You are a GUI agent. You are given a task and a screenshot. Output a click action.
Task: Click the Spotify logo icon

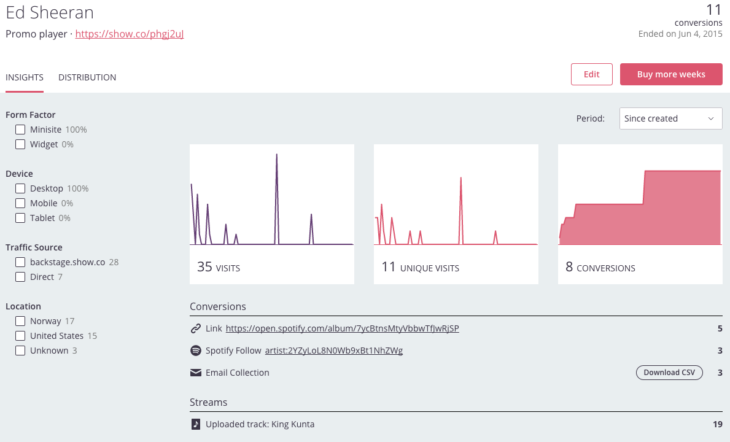coord(196,350)
